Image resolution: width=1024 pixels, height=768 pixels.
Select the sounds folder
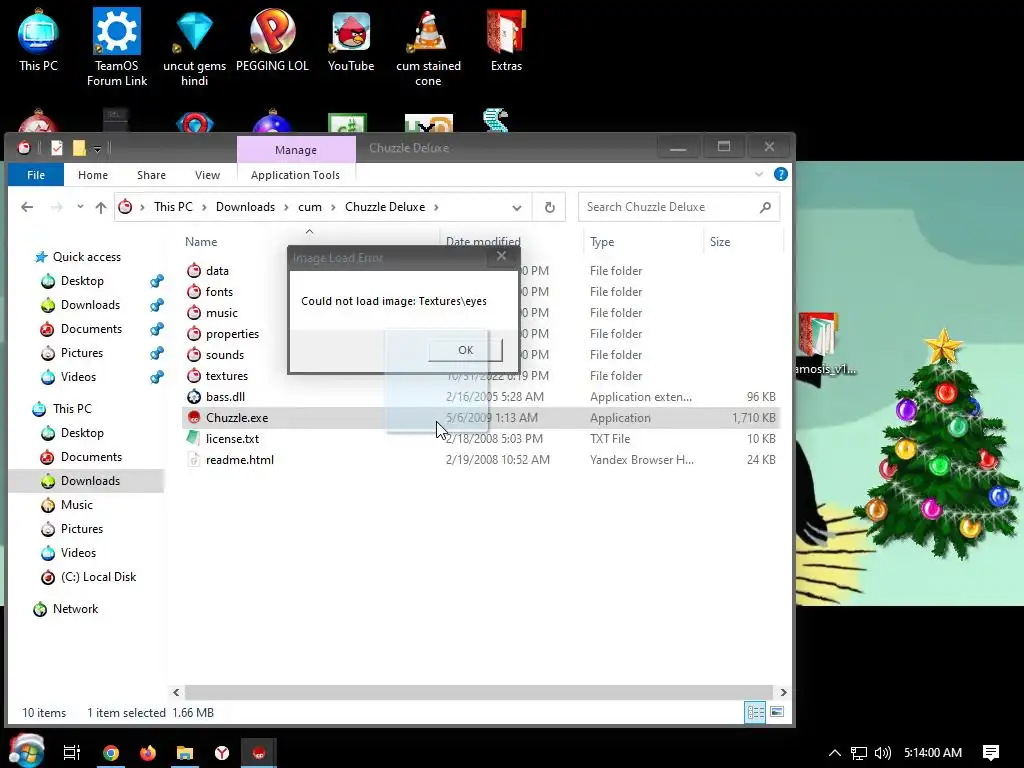click(x=225, y=355)
